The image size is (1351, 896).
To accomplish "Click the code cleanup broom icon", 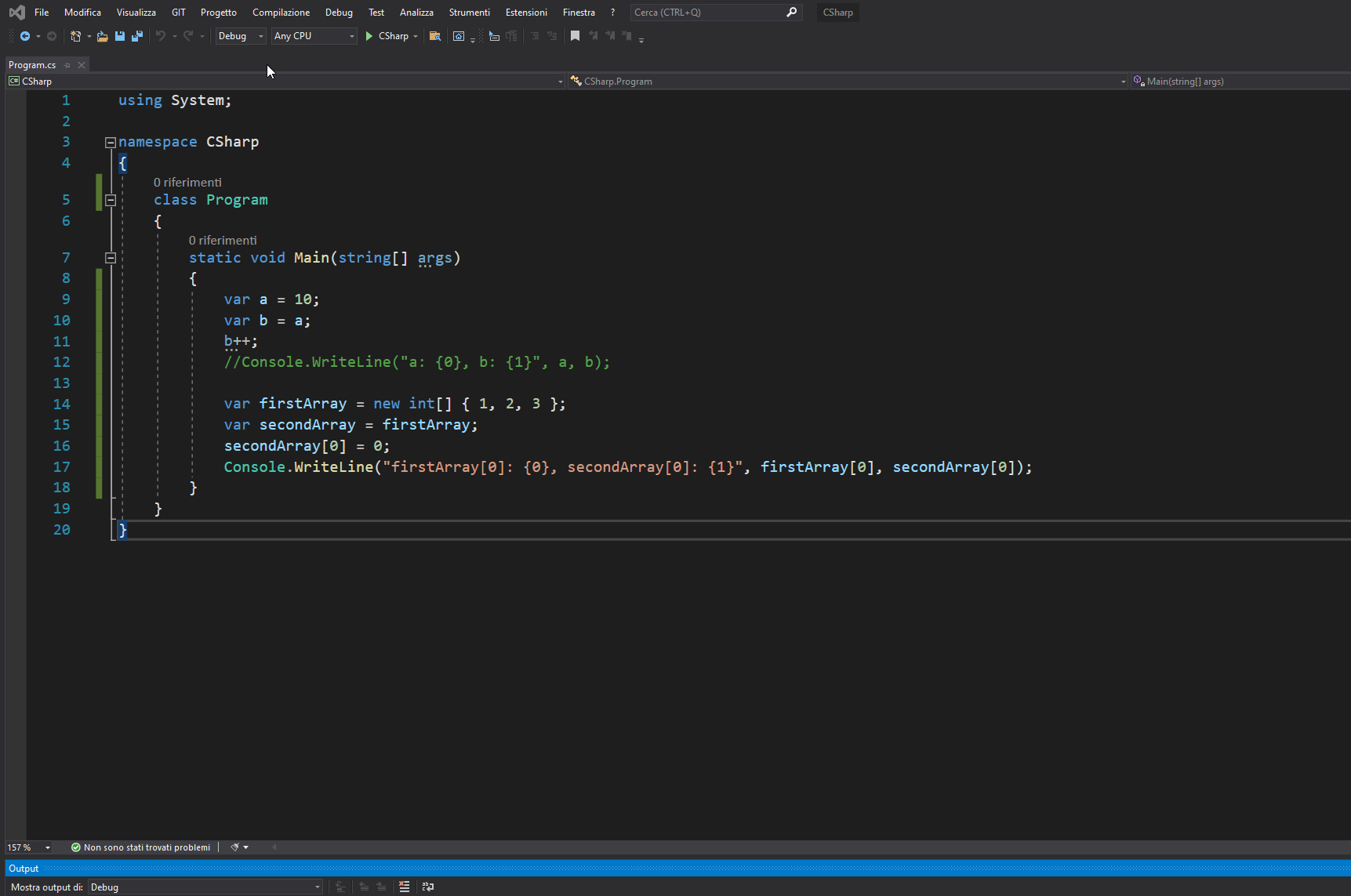I will (234, 847).
